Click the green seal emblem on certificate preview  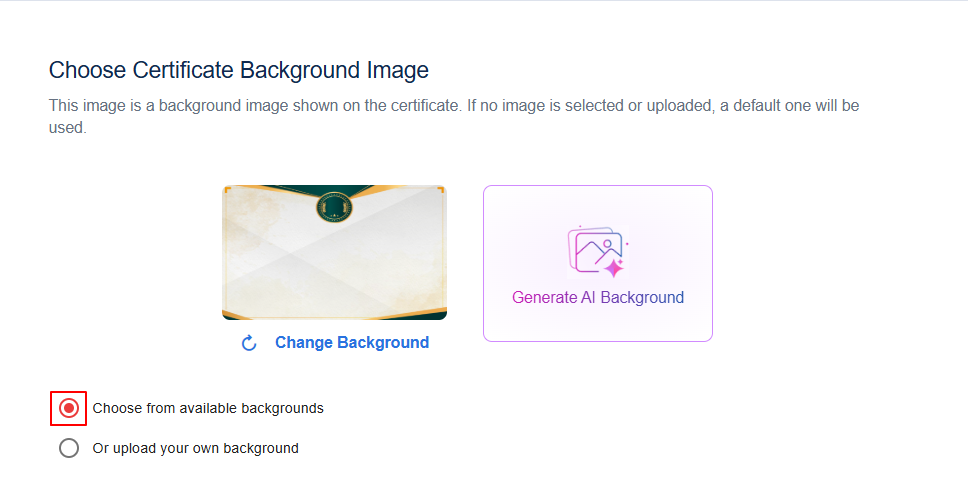(x=334, y=206)
